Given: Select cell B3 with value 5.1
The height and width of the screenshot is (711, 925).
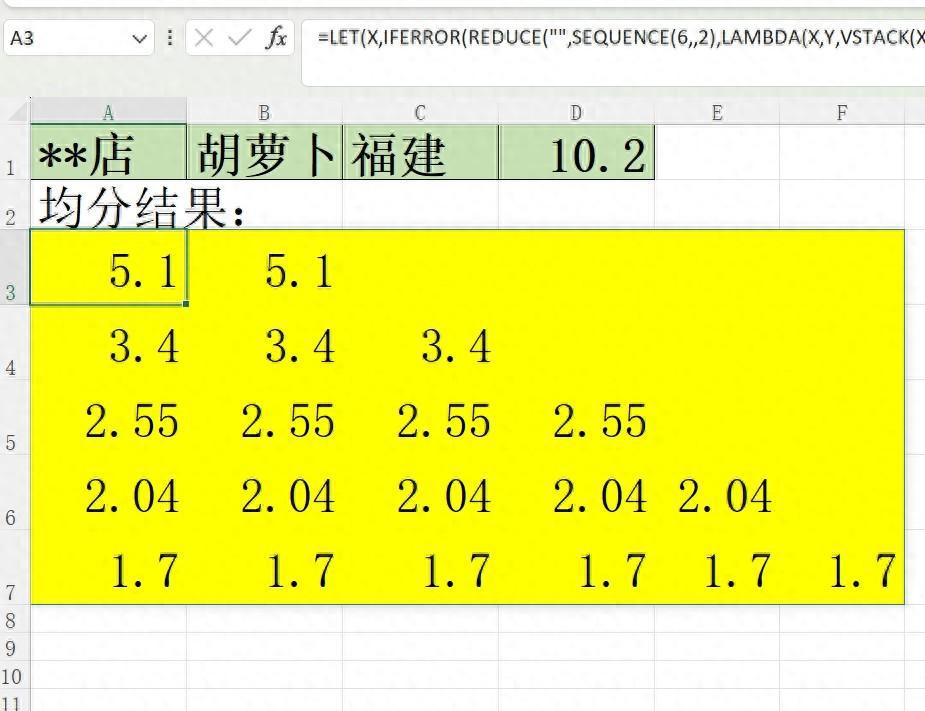Looking at the screenshot, I should coord(264,267).
